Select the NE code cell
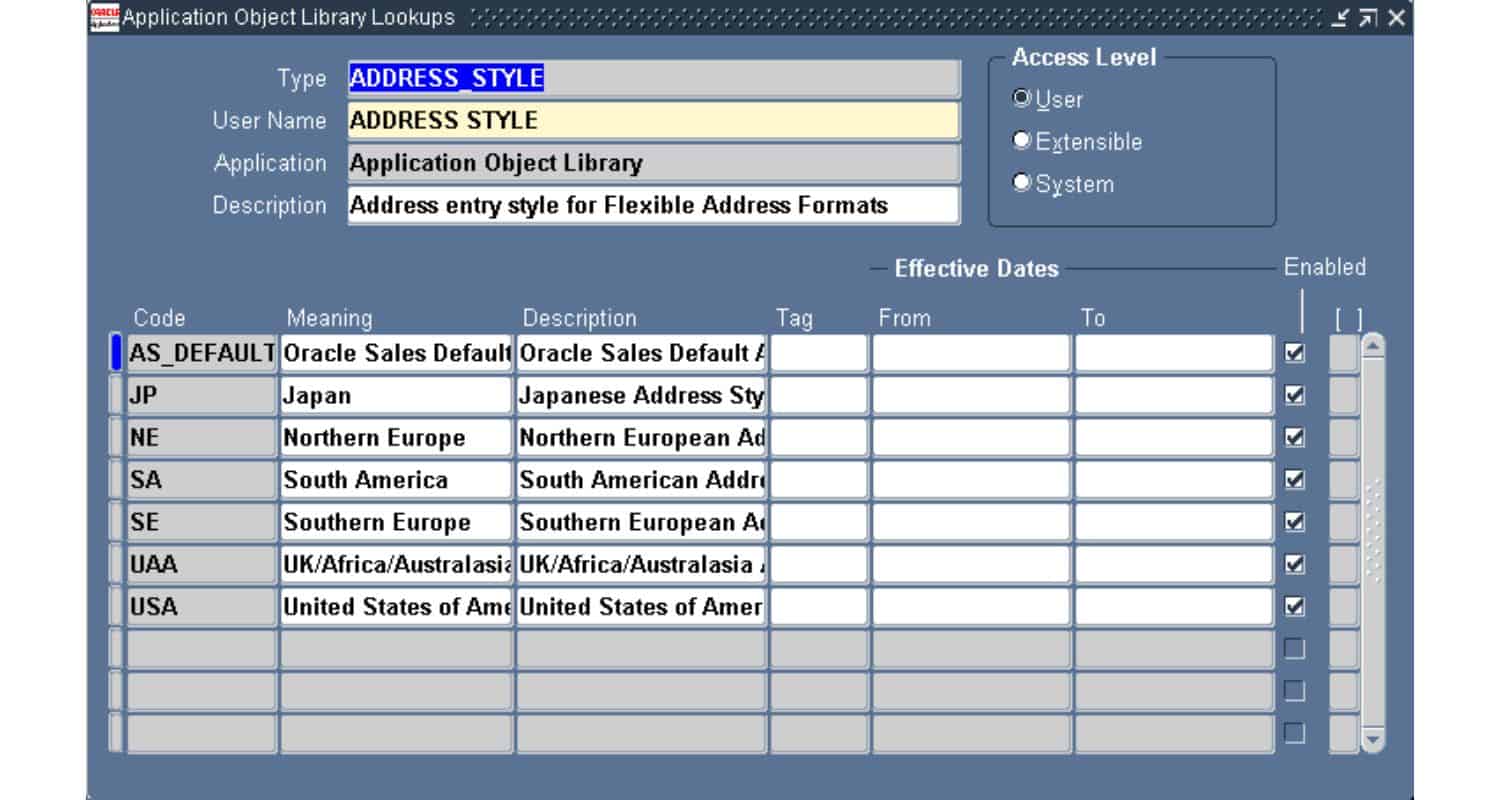The image size is (1500, 800). point(201,437)
